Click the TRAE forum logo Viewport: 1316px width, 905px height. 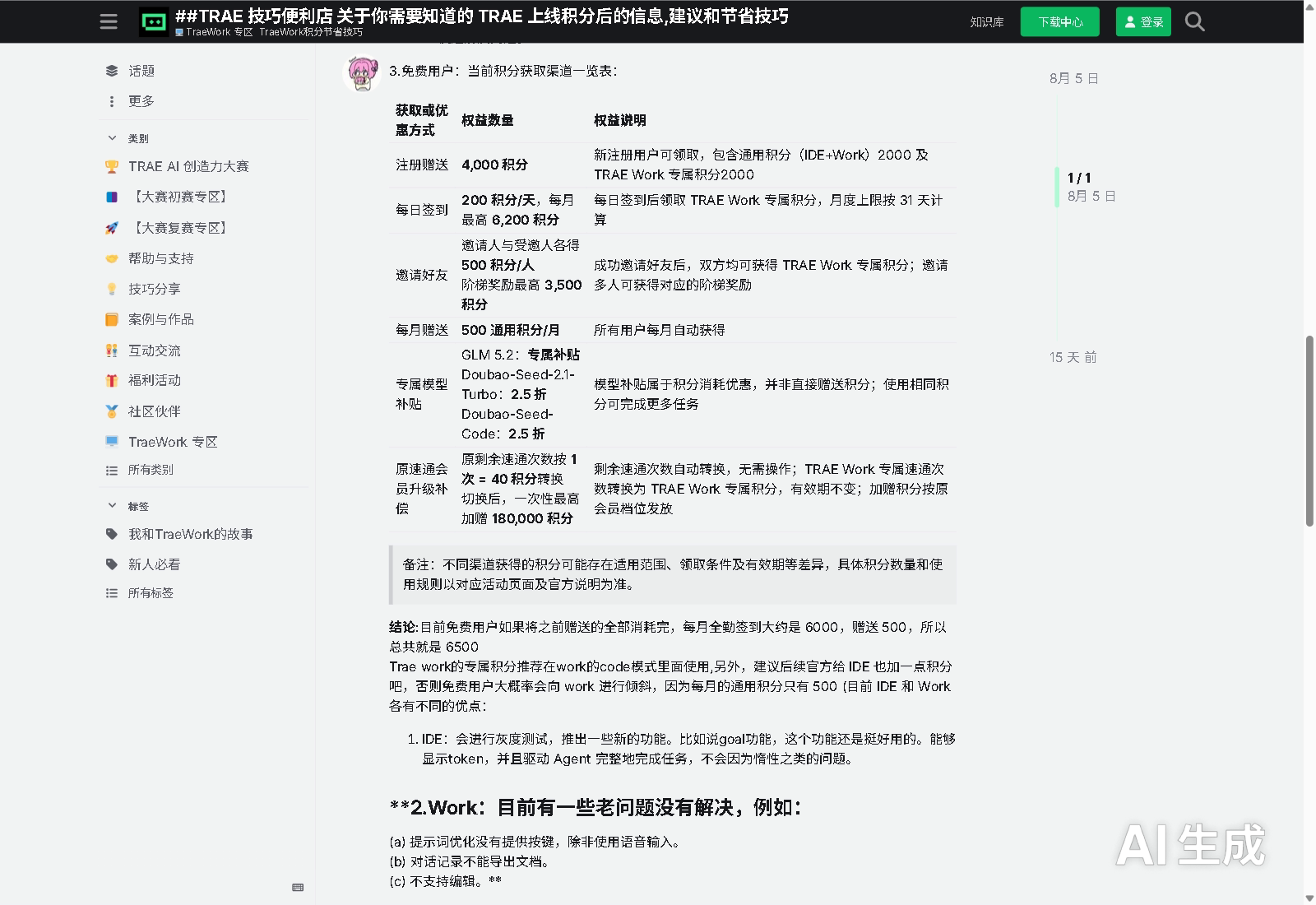coord(154,22)
